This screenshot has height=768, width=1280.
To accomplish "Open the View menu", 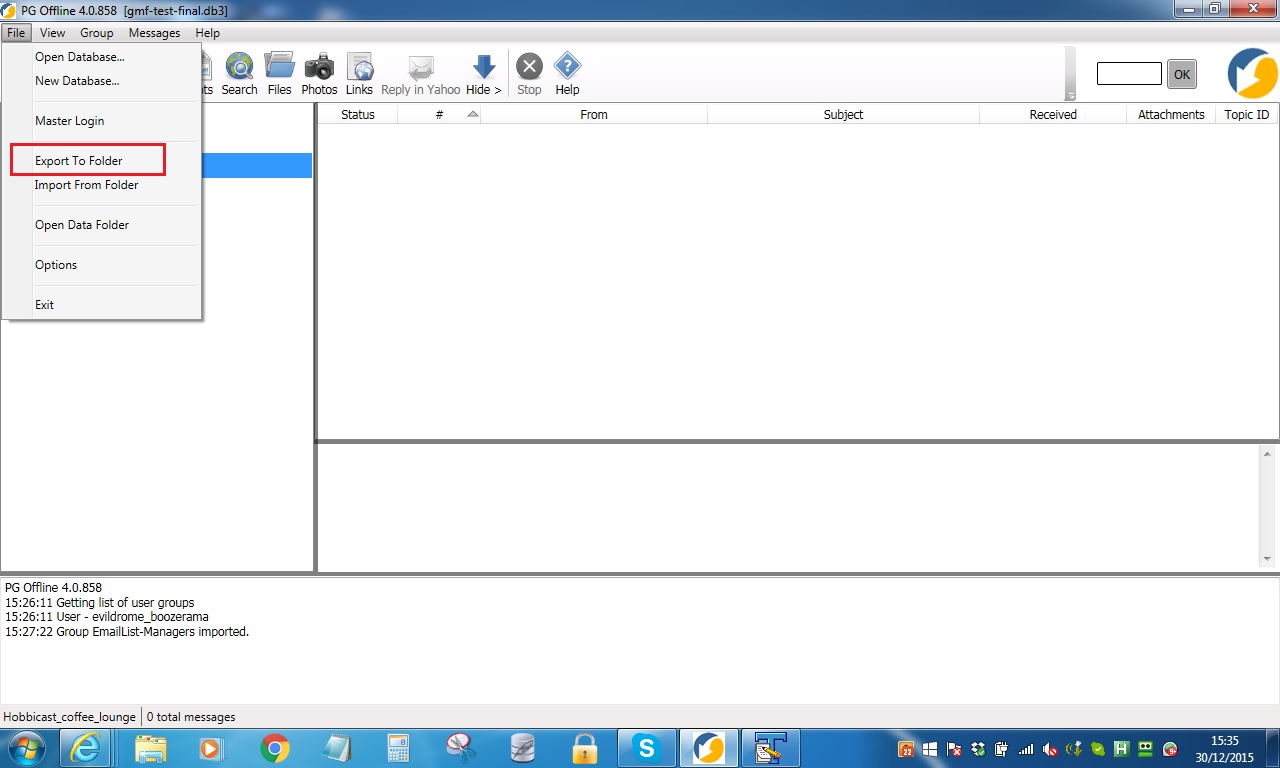I will point(53,33).
